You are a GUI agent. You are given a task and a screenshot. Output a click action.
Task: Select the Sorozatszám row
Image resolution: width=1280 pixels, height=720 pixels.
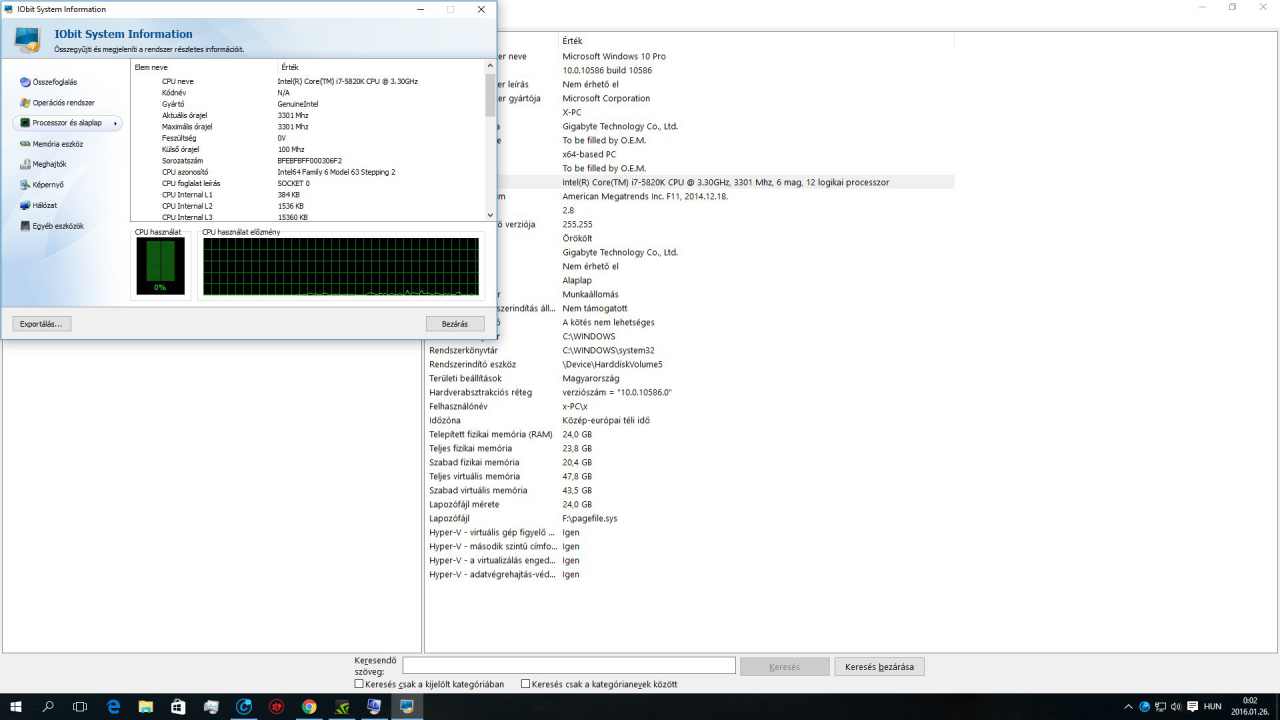[307, 160]
